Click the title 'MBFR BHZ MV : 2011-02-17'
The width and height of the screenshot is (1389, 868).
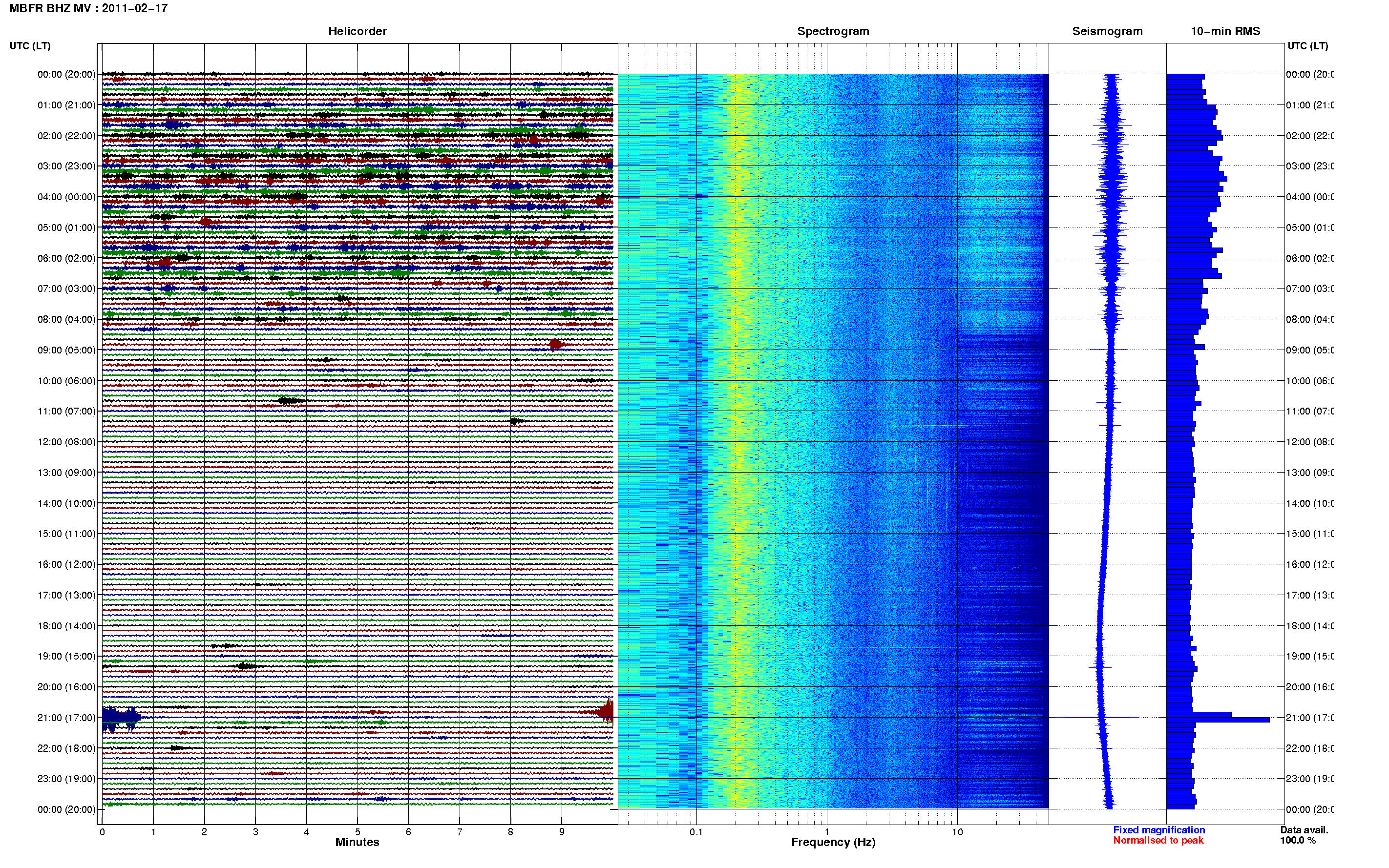[x=88, y=9]
